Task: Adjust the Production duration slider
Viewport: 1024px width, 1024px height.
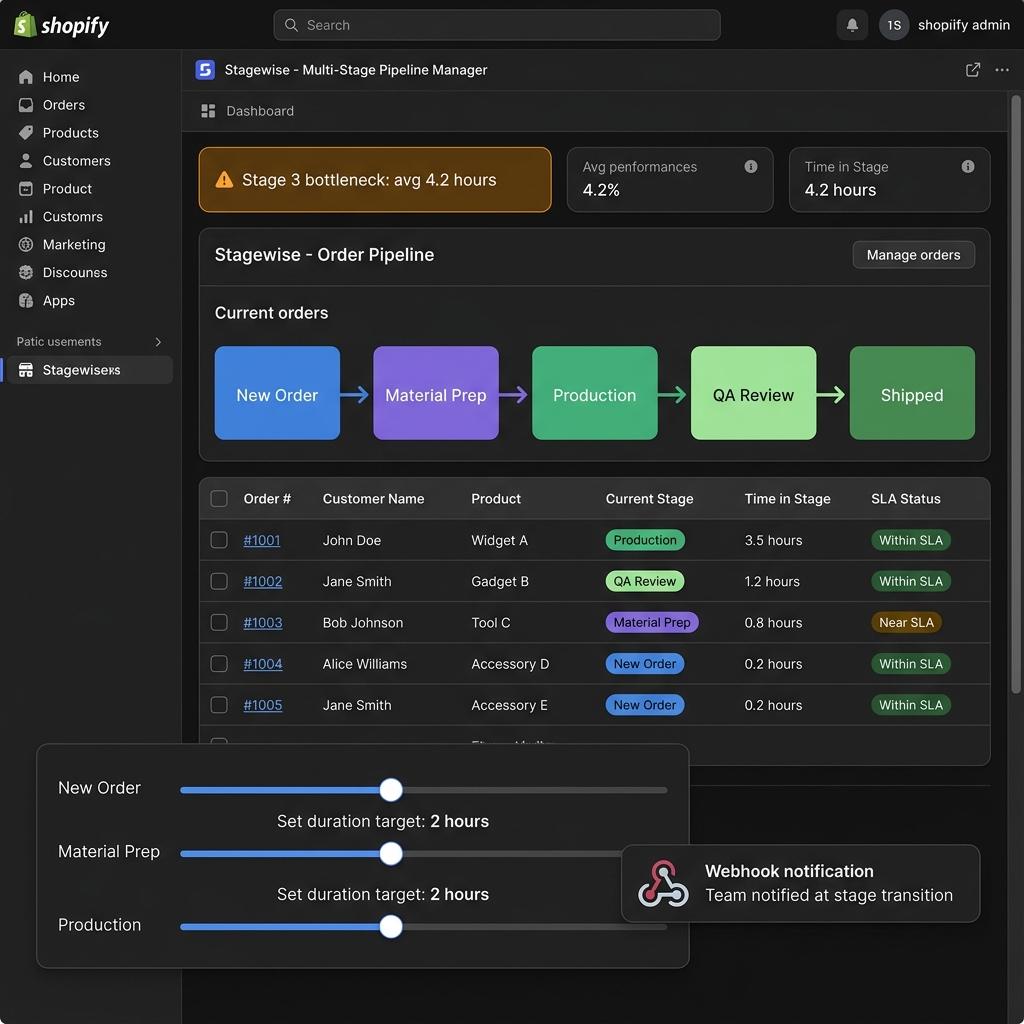Action: click(x=391, y=926)
